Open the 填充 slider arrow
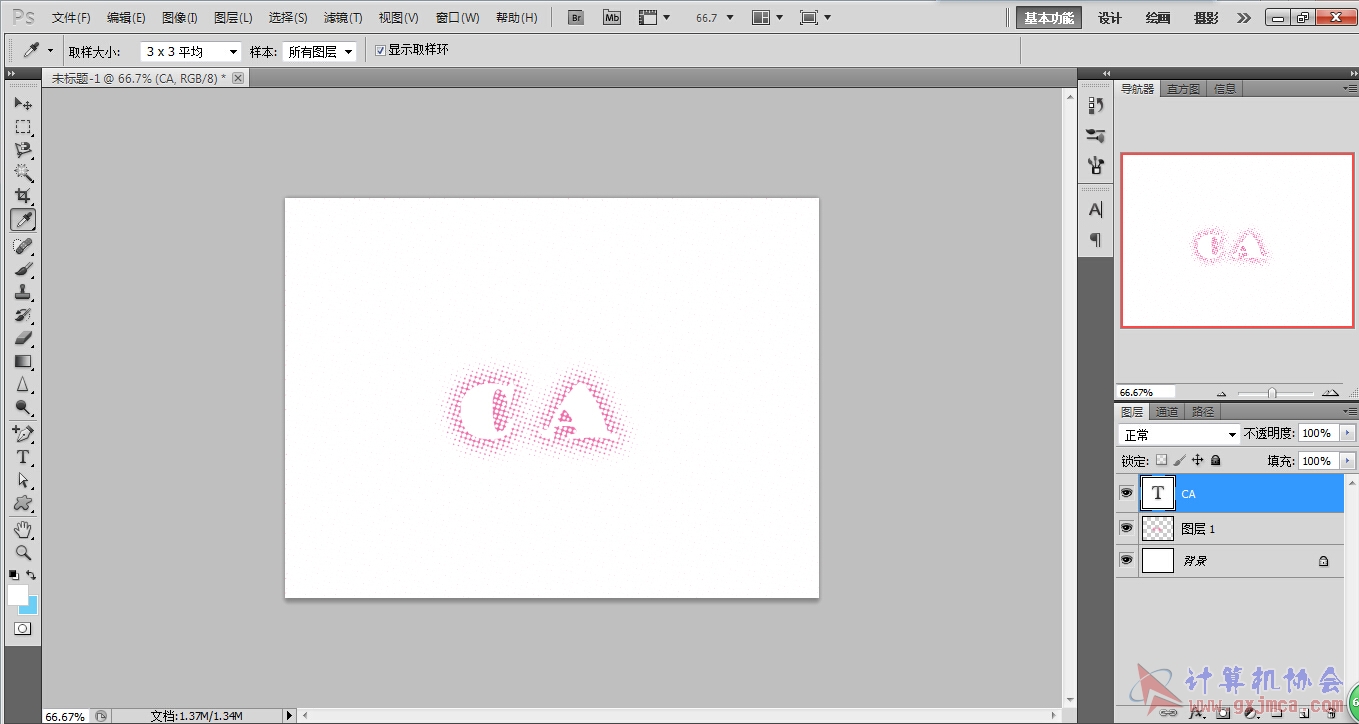This screenshot has height=724, width=1359. 1348,461
